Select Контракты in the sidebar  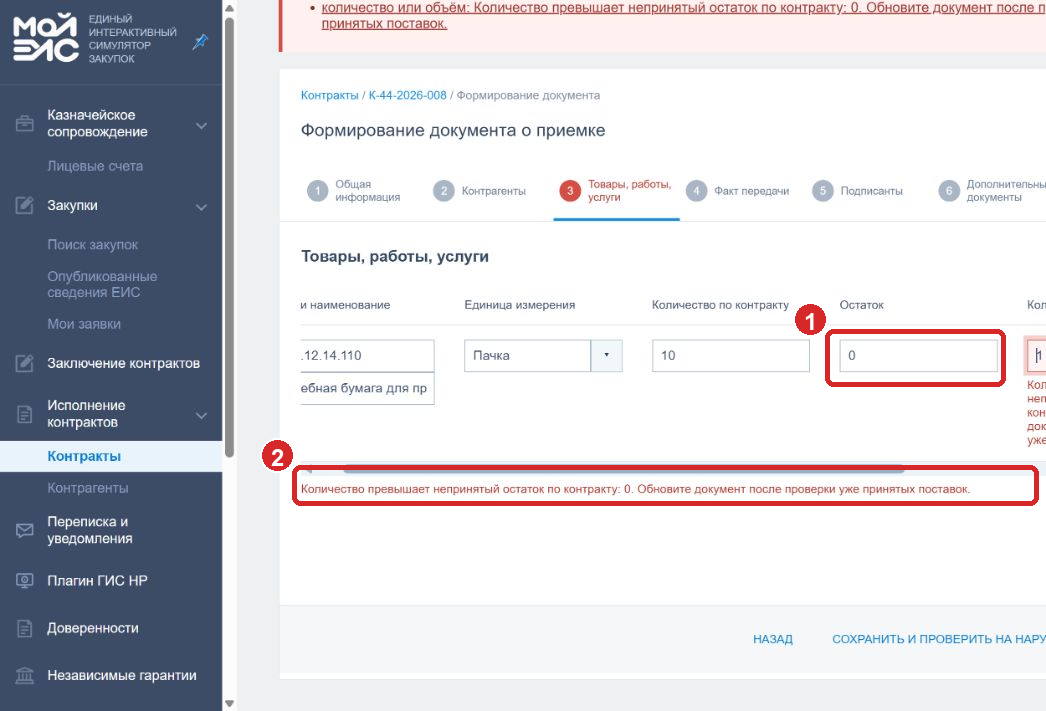[111, 456]
